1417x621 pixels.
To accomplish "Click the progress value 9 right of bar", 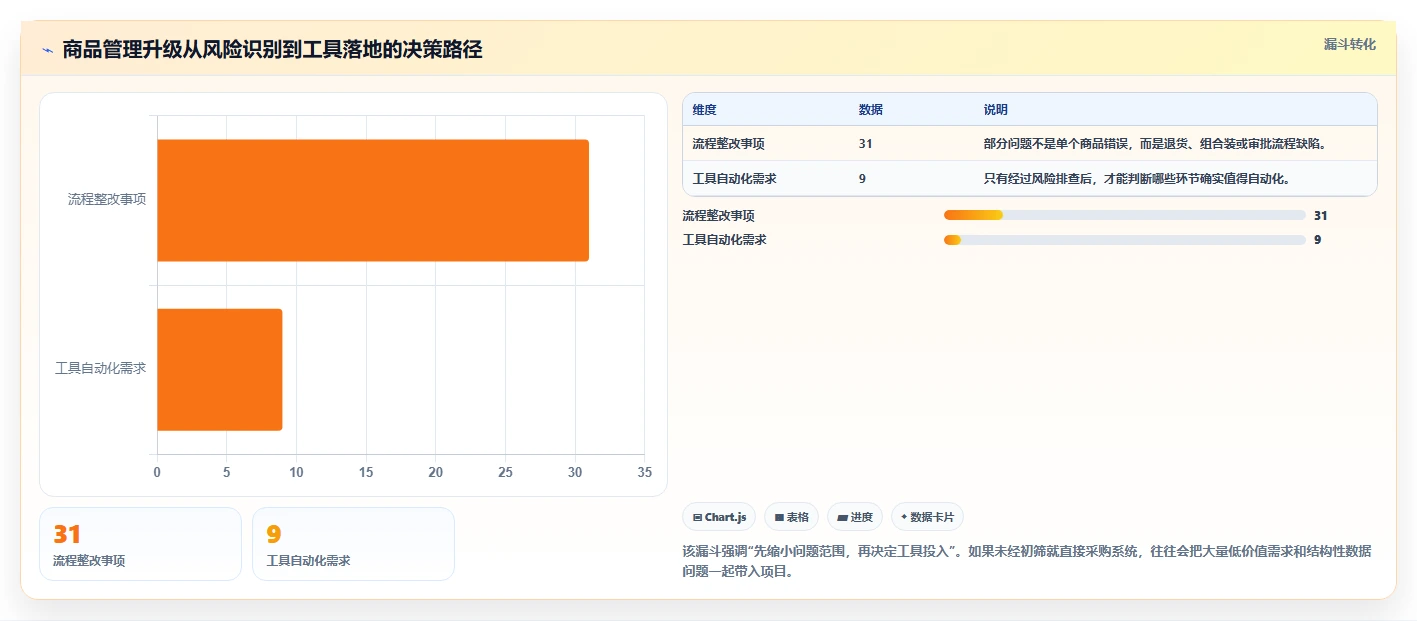I will [x=1317, y=240].
